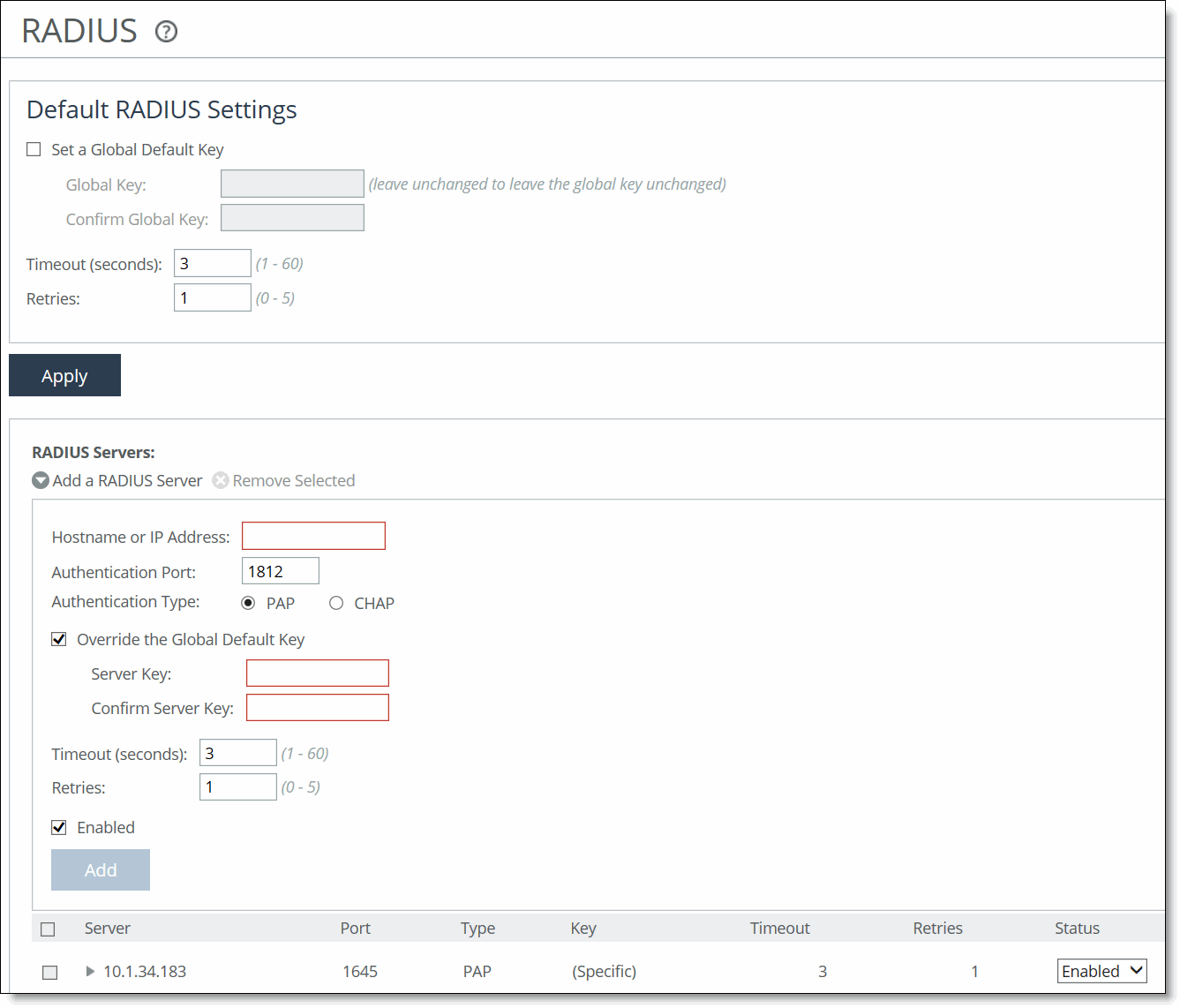Check Set a Global Default Key
The height and width of the screenshot is (1008, 1180).
point(34,149)
